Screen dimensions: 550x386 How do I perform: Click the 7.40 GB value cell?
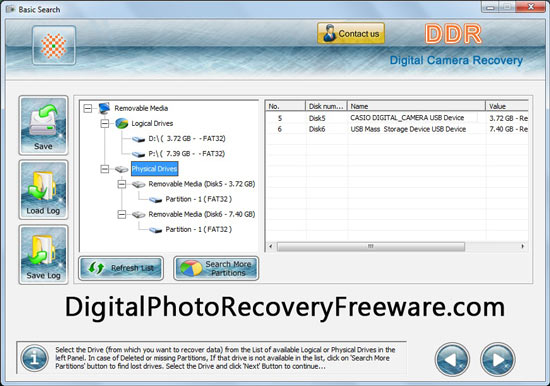pyautogui.click(x=509, y=129)
